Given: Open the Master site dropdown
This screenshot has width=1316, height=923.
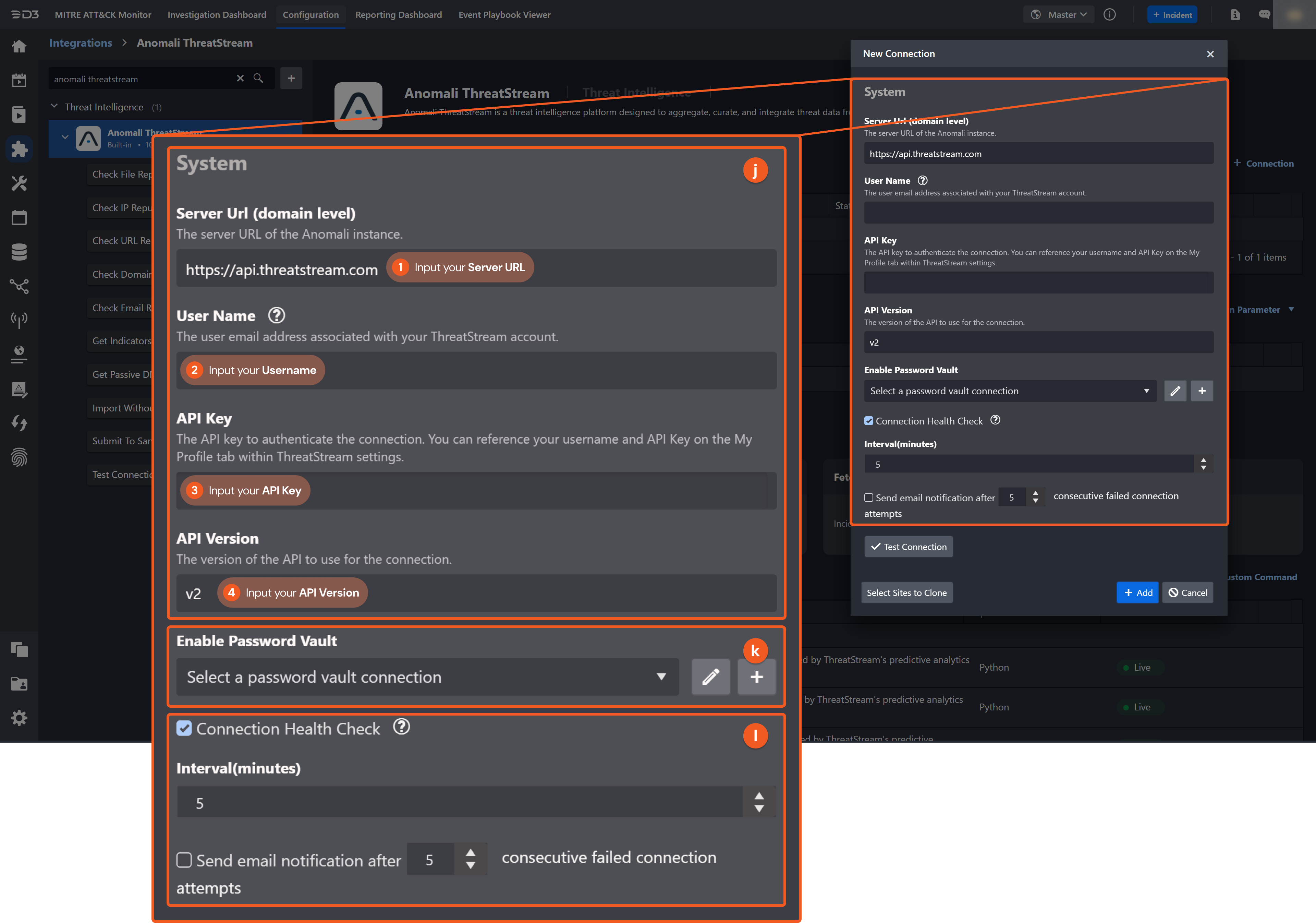Looking at the screenshot, I should pos(1059,15).
